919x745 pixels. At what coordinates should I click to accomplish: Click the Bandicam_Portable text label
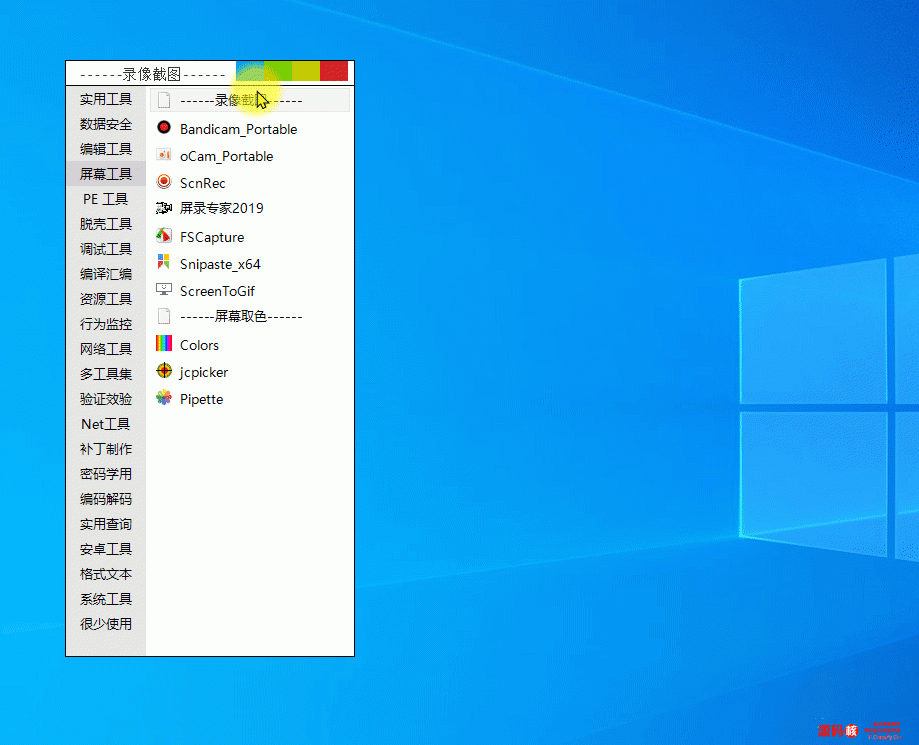[x=239, y=130]
